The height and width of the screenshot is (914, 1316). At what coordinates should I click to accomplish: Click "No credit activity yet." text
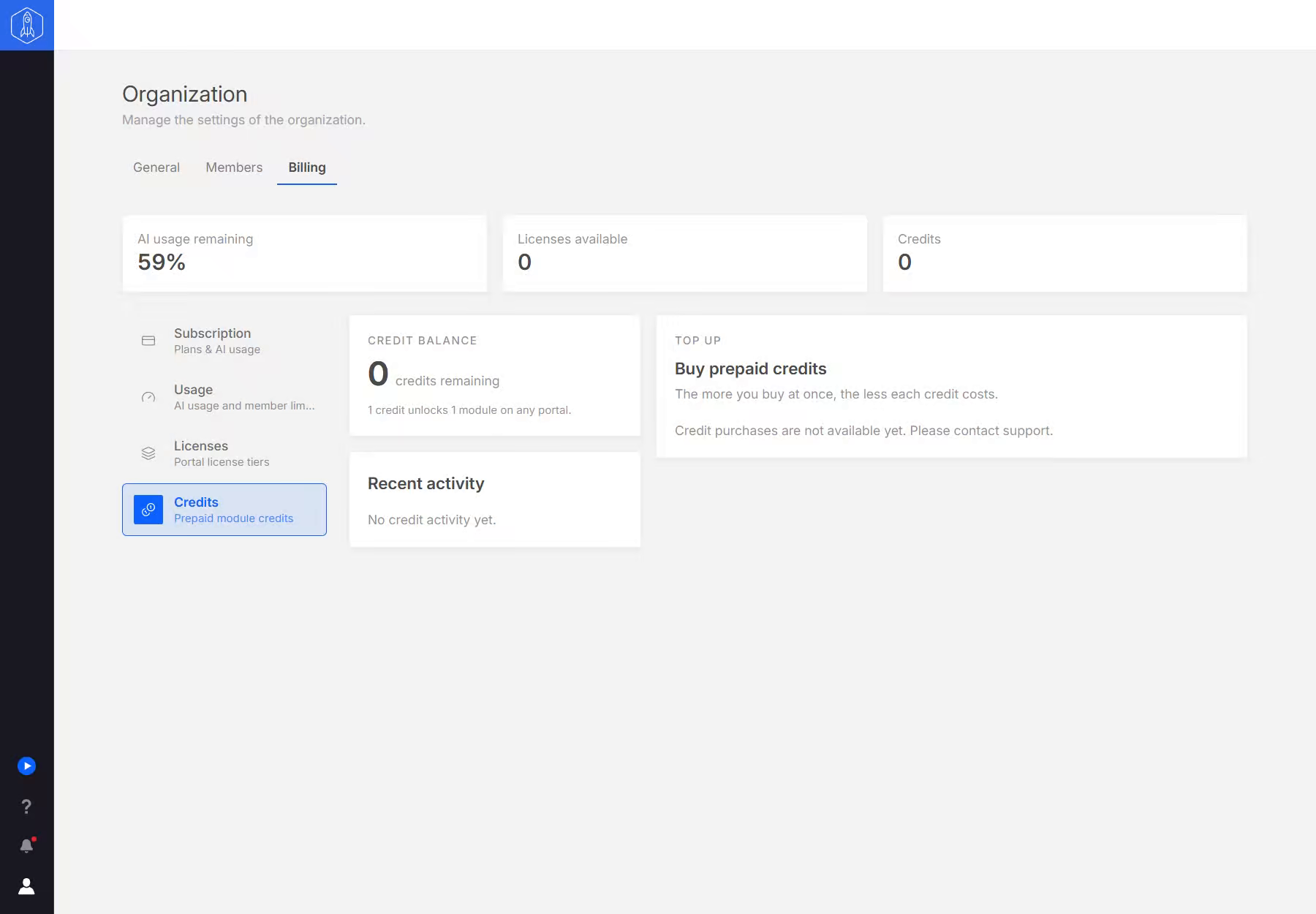click(432, 520)
